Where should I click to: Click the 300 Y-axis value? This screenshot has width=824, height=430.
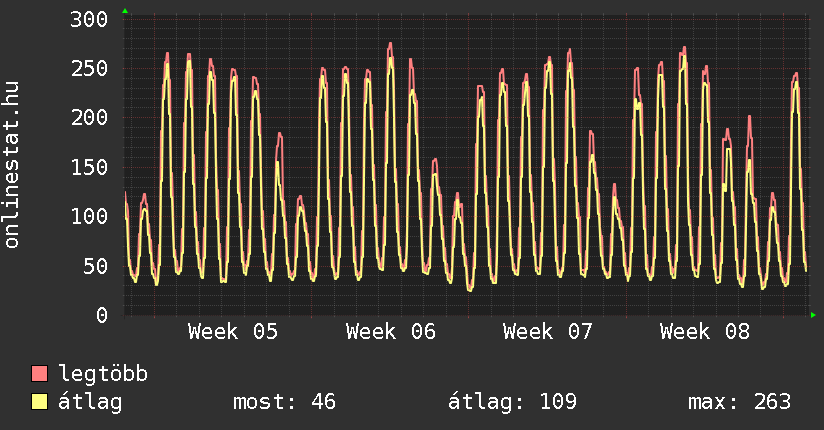89,20
